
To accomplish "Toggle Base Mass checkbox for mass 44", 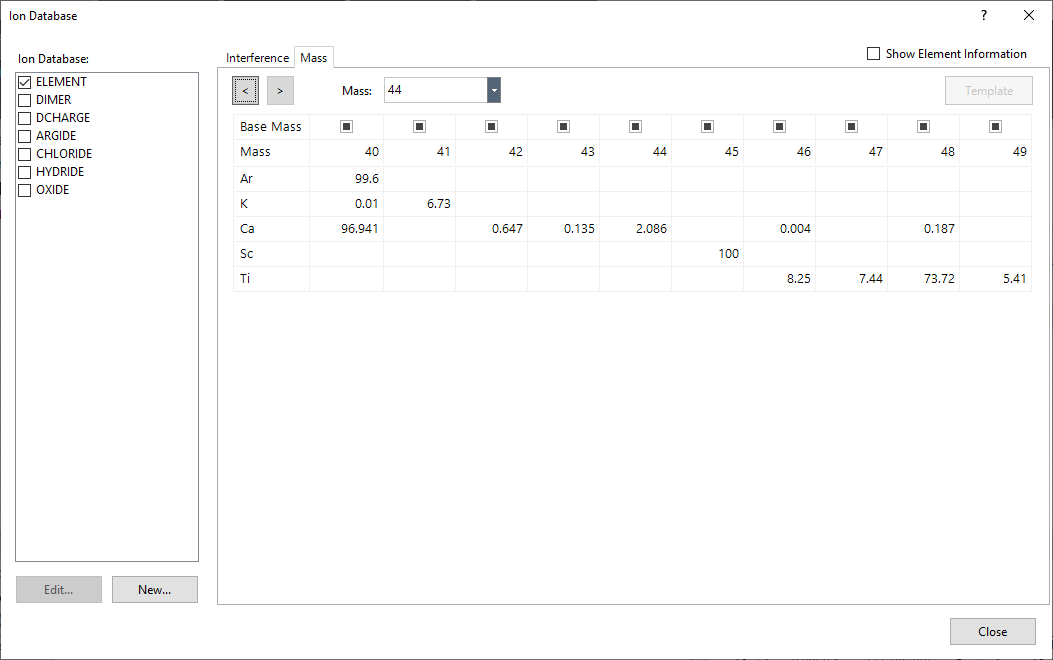I will tap(635, 126).
